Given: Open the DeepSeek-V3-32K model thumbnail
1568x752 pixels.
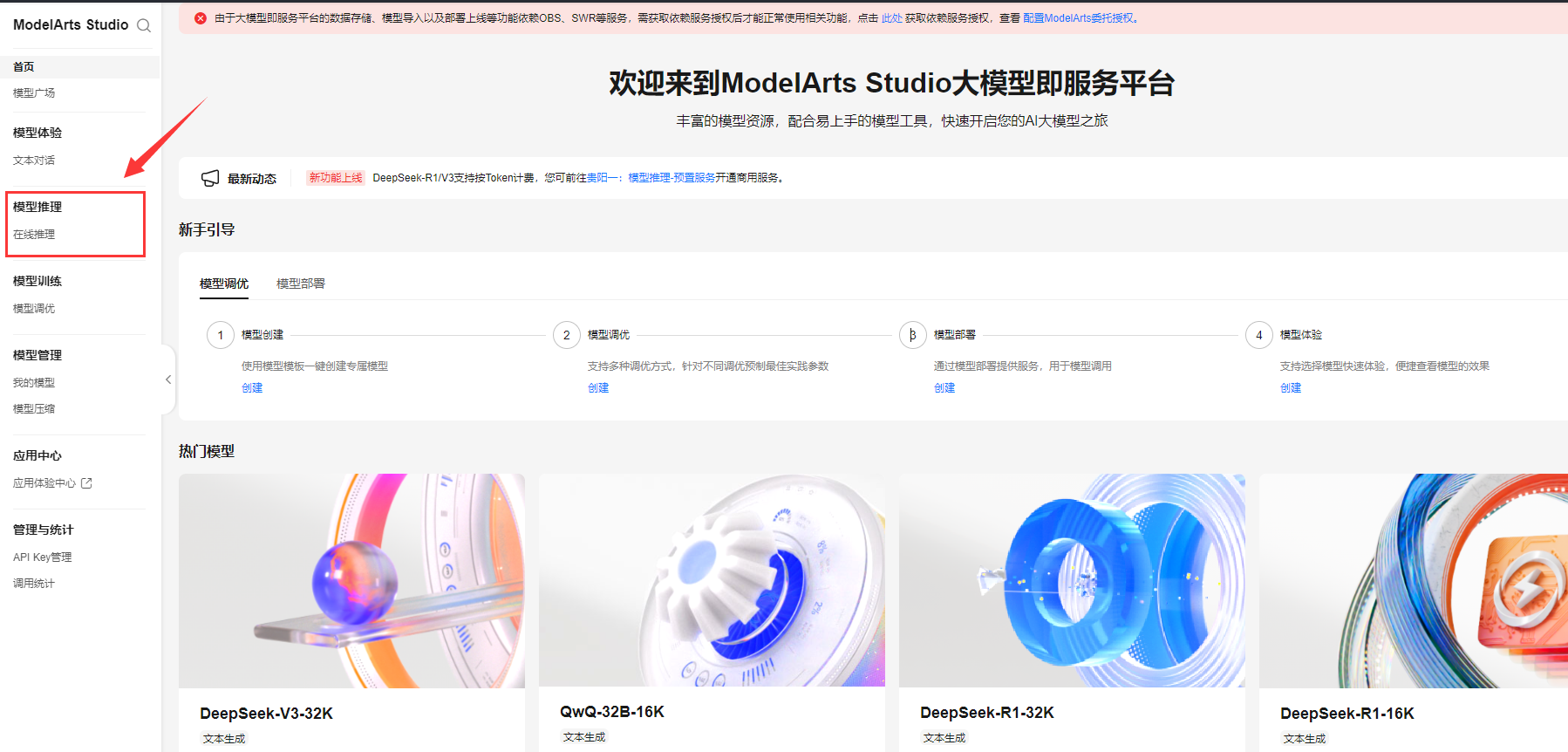Looking at the screenshot, I should coord(351,581).
